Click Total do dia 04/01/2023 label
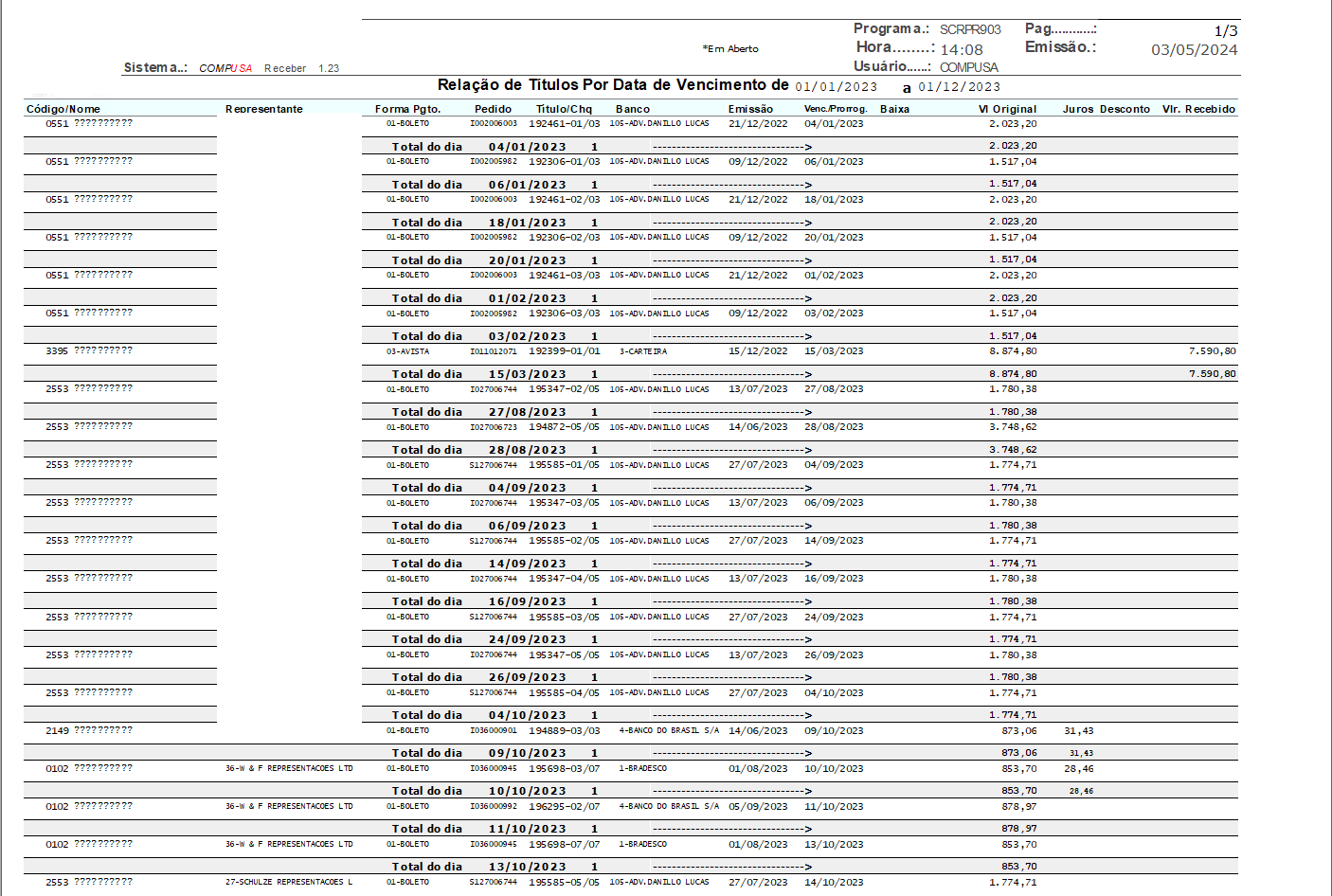Viewport: 1332px width, 896px height. coord(479,147)
